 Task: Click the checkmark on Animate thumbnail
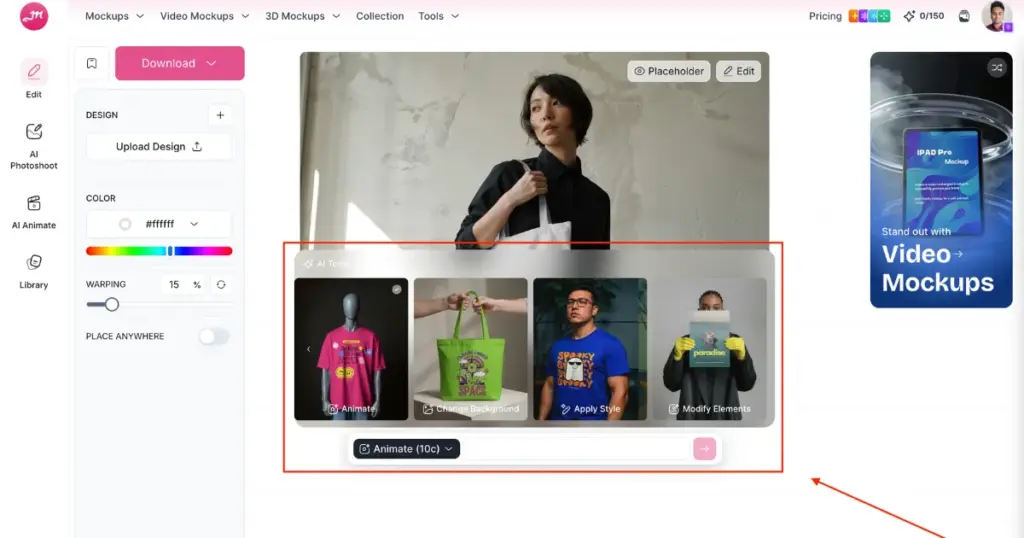(396, 289)
